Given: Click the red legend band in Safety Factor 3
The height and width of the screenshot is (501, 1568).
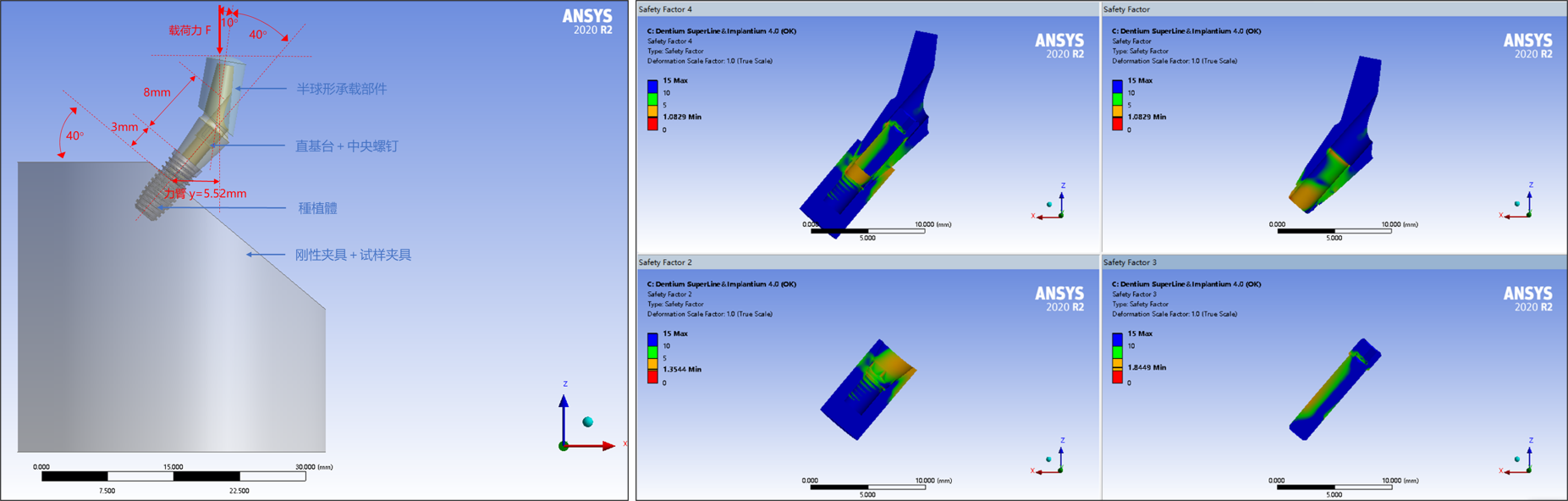Looking at the screenshot, I should click(1117, 377).
